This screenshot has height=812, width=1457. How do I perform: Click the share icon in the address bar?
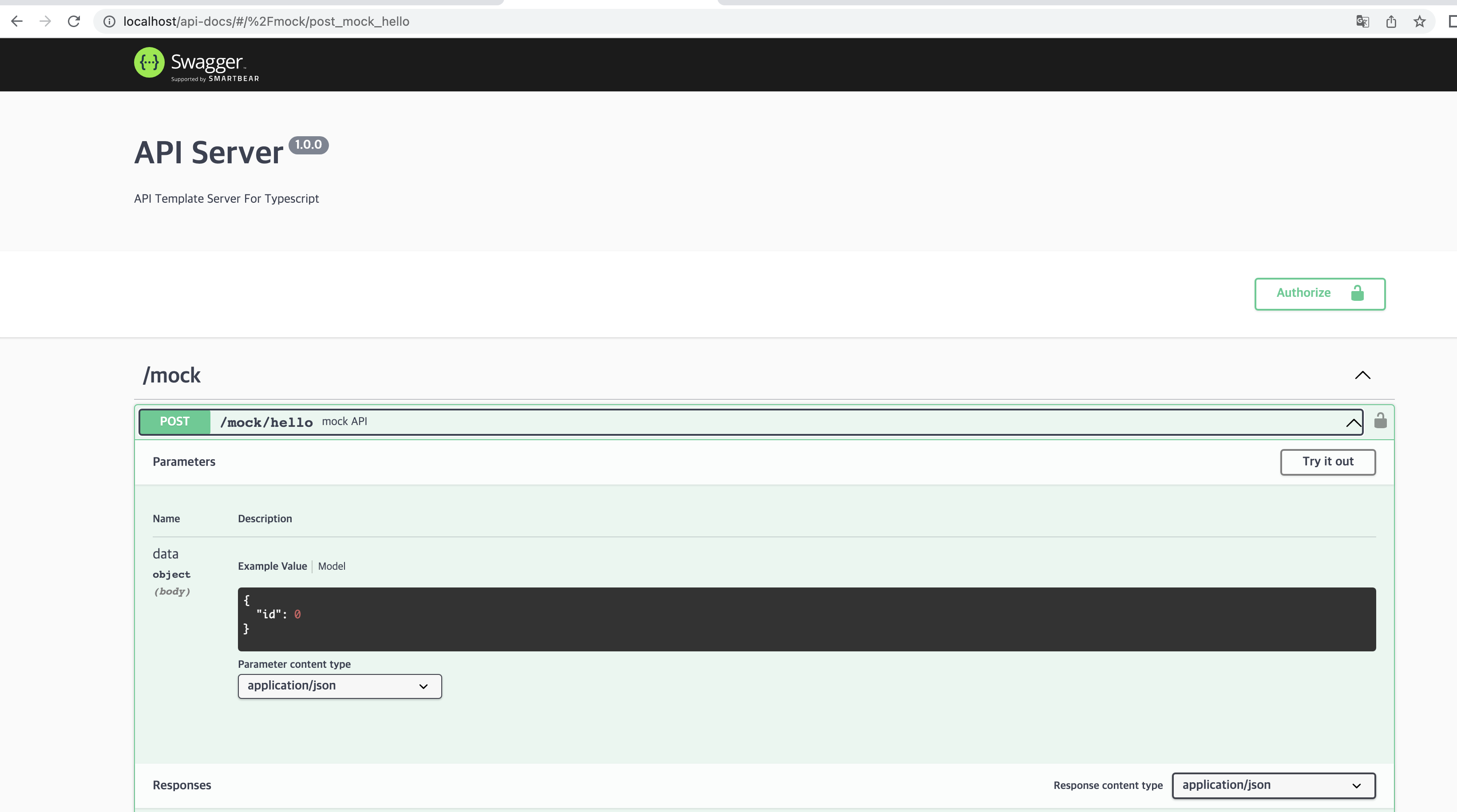point(1392,21)
